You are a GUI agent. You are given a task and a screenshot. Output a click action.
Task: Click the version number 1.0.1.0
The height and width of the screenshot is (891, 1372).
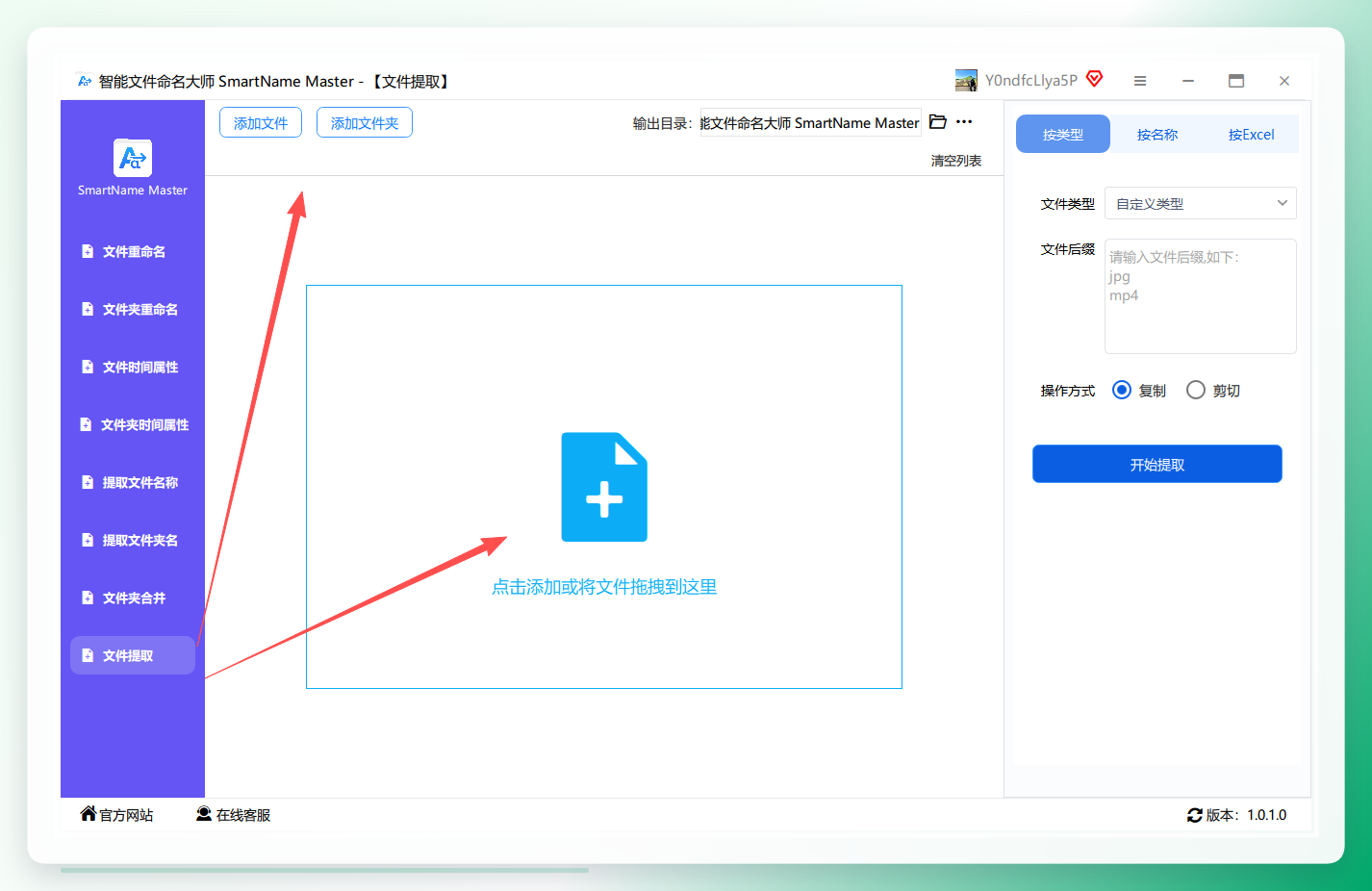pos(1267,815)
